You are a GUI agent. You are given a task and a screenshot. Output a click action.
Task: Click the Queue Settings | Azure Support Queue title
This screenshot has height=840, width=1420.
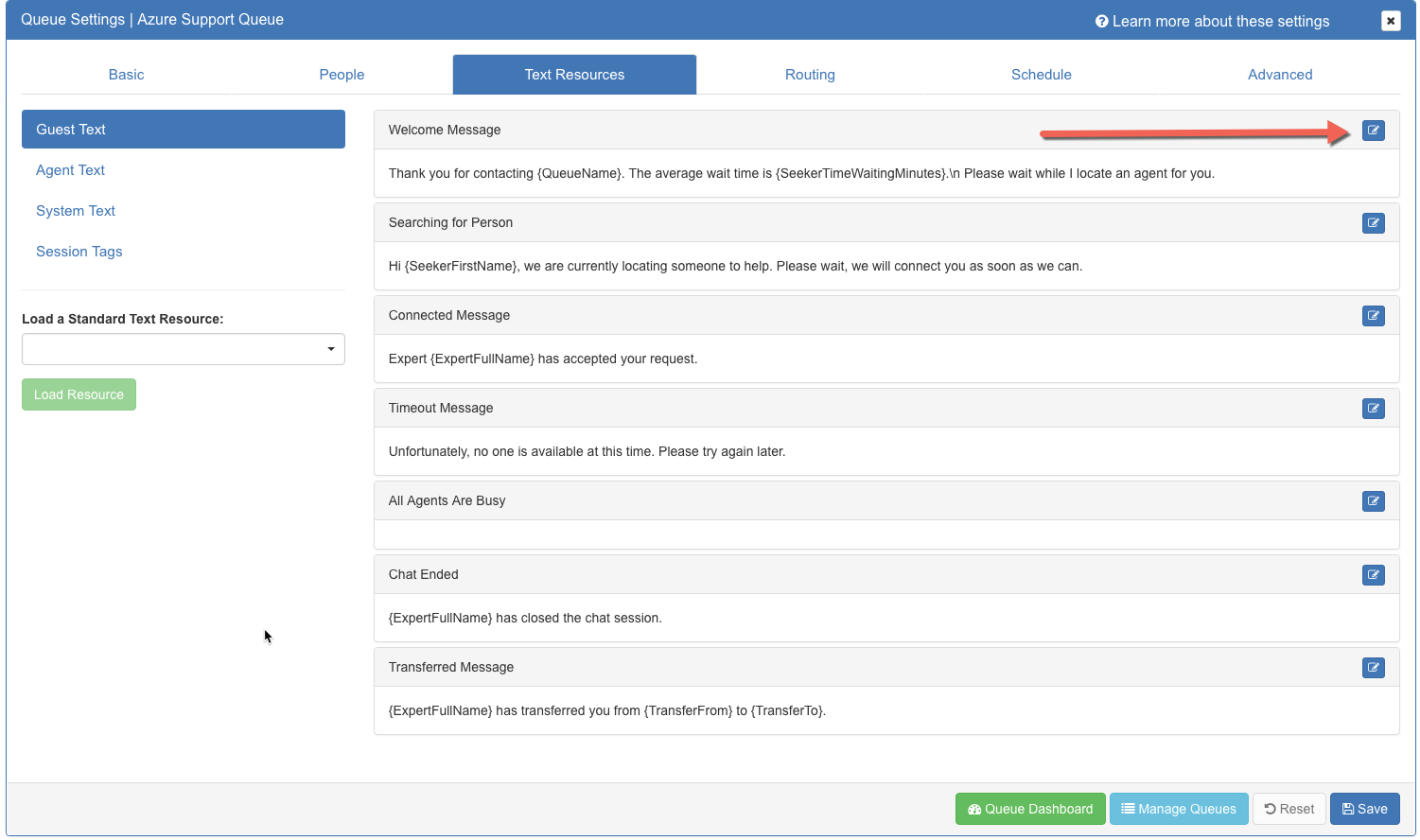point(152,20)
